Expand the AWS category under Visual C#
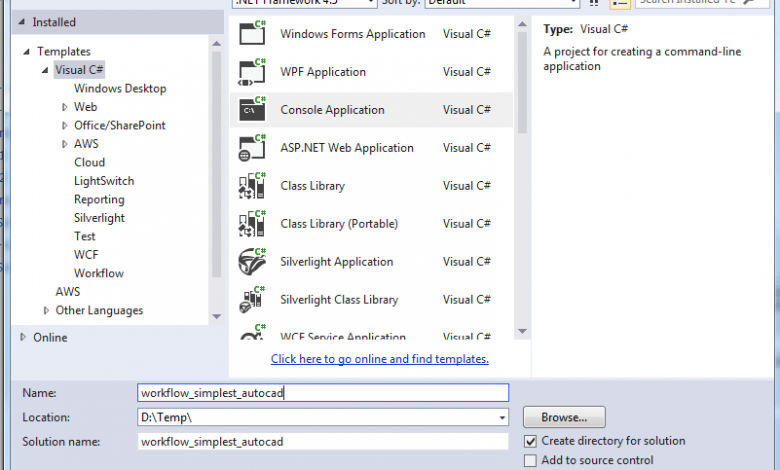 point(64,144)
